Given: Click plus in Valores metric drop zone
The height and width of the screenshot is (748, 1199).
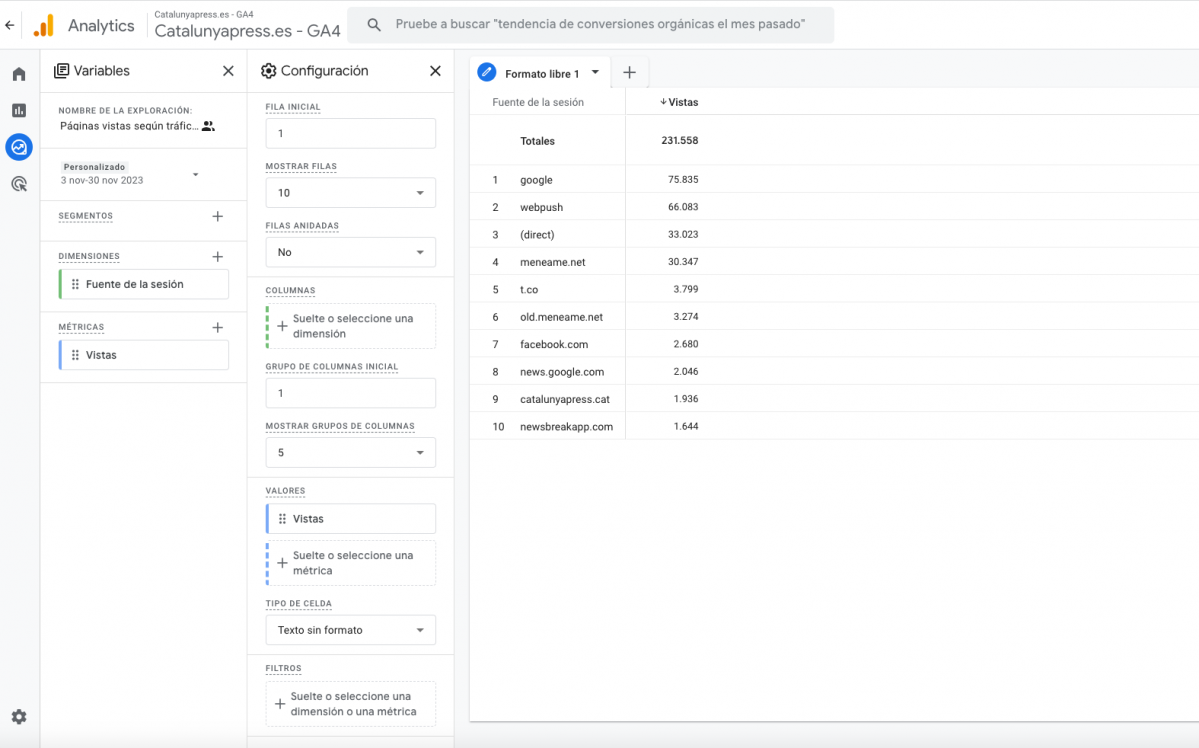Looking at the screenshot, I should pos(282,564).
